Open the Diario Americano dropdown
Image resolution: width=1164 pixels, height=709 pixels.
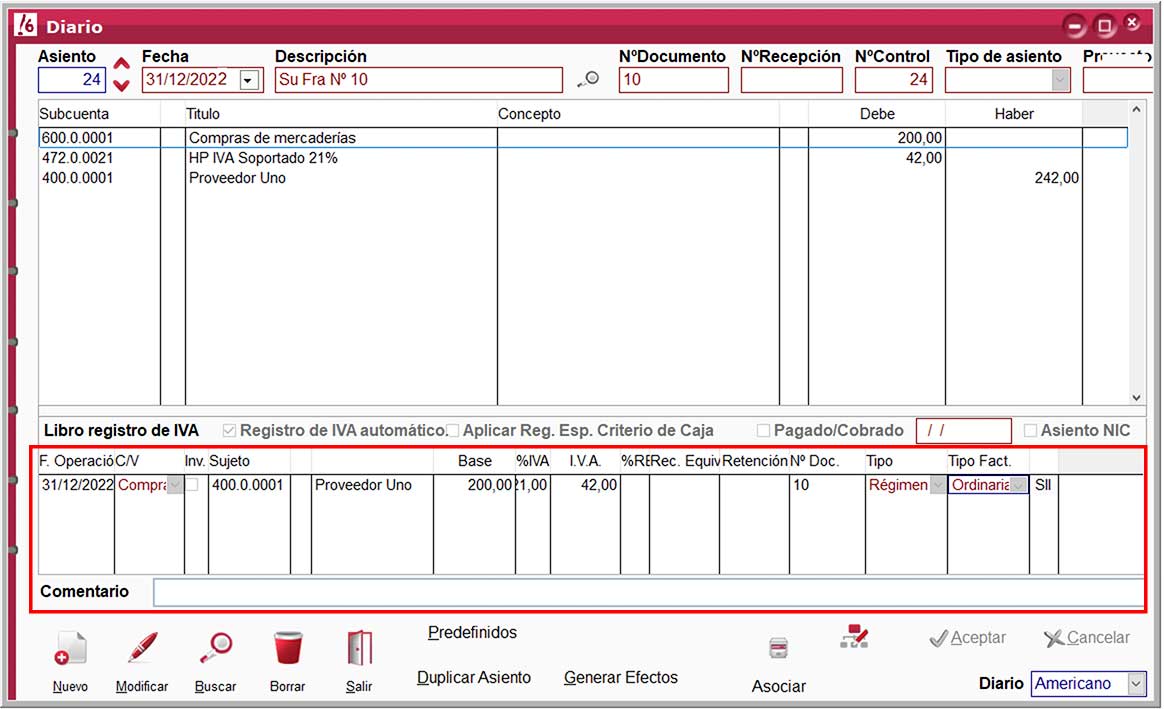pos(1137,684)
